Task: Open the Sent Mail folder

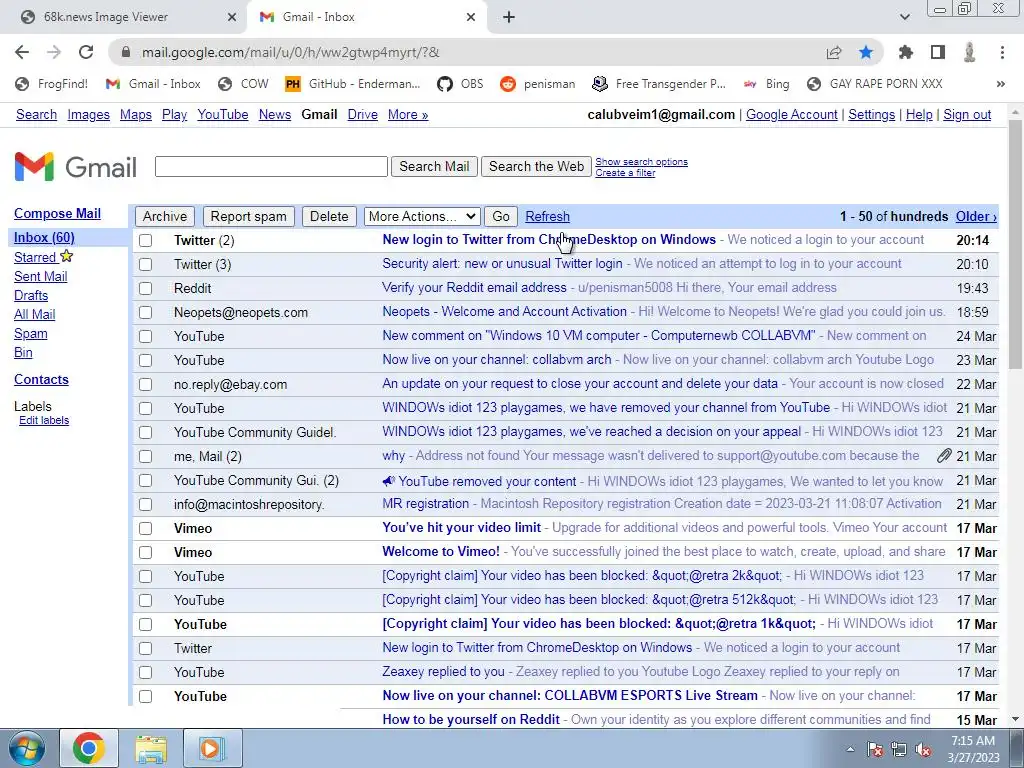Action: (40, 276)
